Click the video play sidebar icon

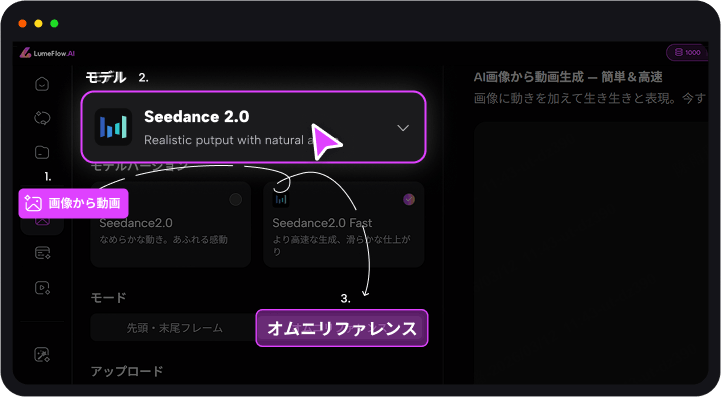[42, 288]
